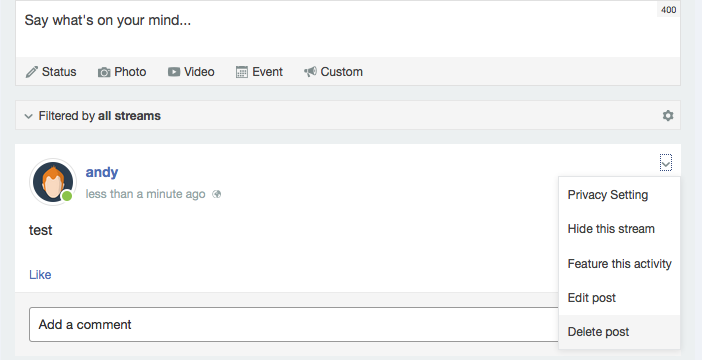
Task: Open the Event calendar icon
Action: pyautogui.click(x=242, y=72)
